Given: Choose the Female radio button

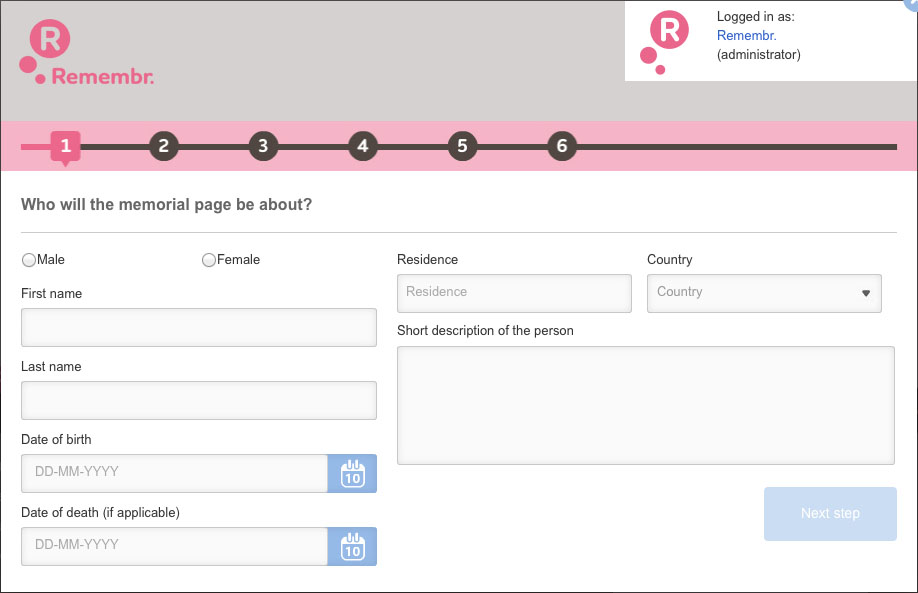Looking at the screenshot, I should (x=208, y=260).
